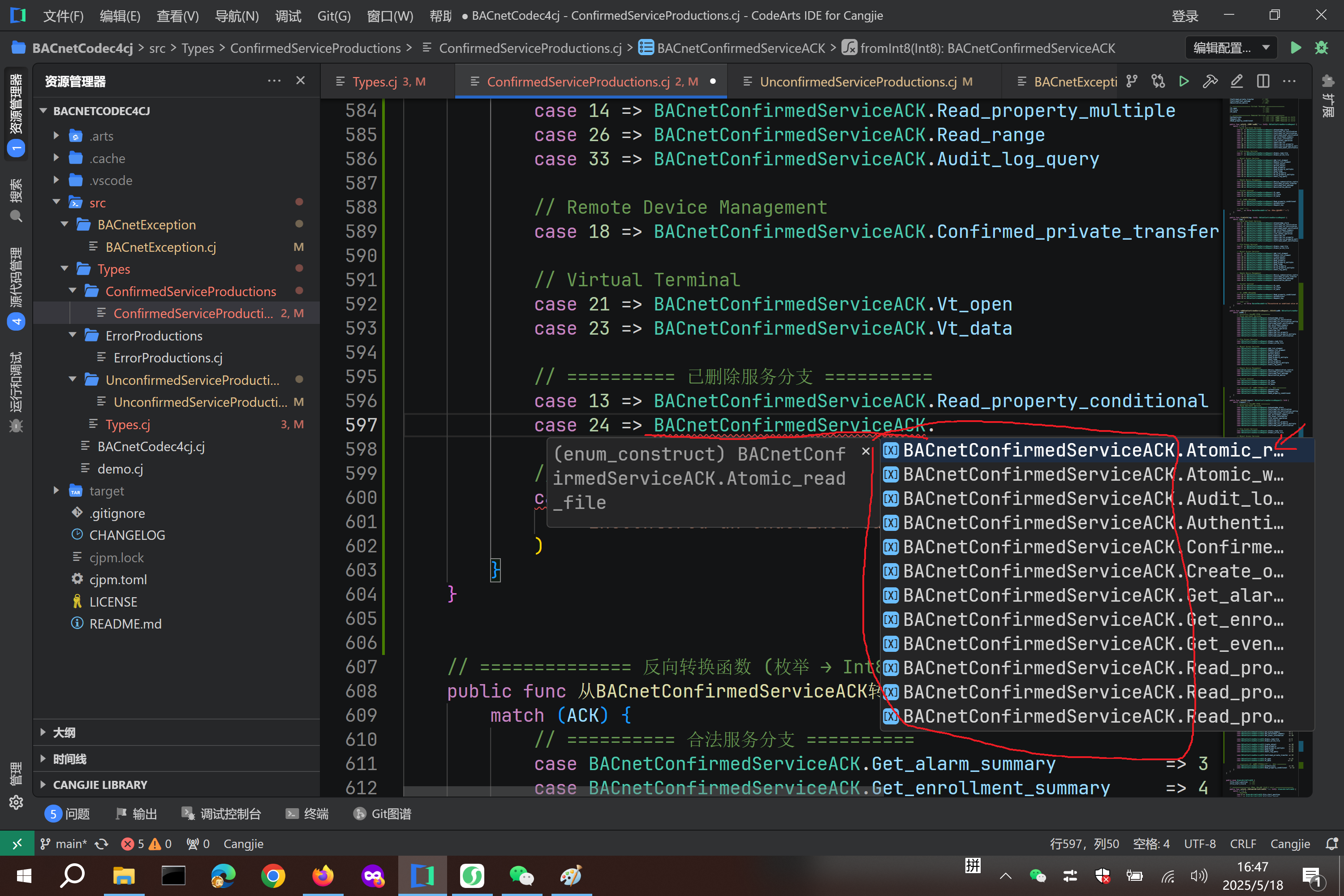This screenshot has height=896, width=1344.
Task: Start debugging with the bug icon top right
Action: coord(1321,48)
